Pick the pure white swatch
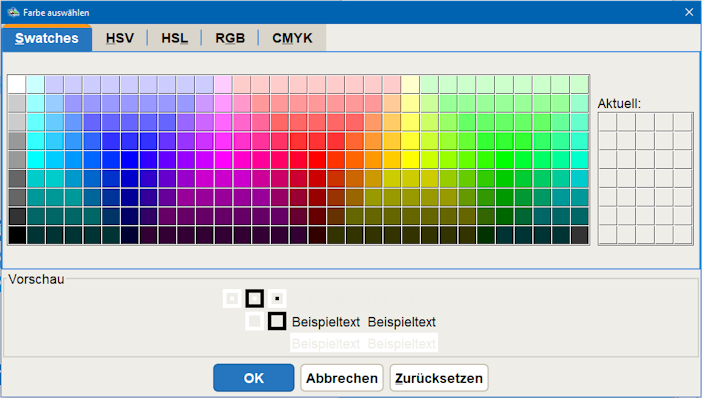 (17, 85)
